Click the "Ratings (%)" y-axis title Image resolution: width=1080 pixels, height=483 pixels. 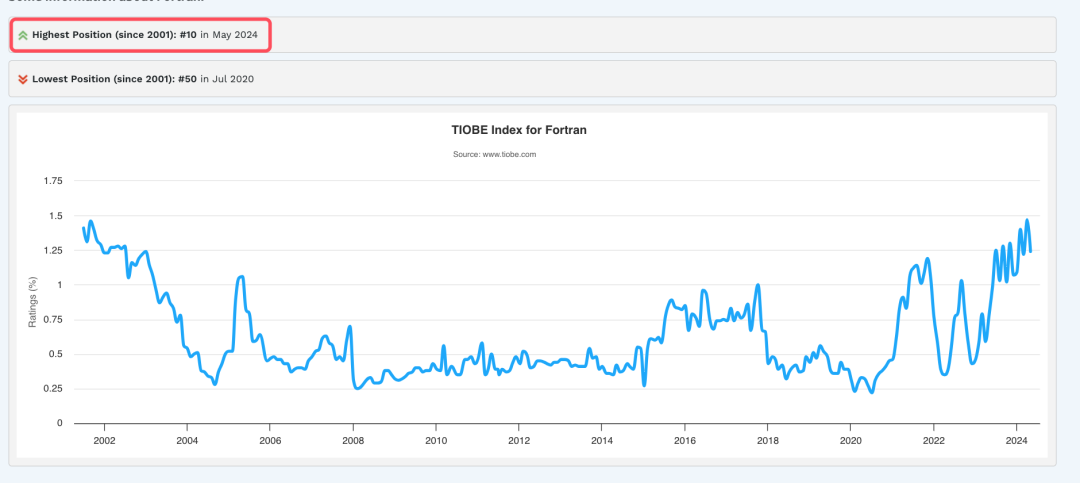click(32, 302)
